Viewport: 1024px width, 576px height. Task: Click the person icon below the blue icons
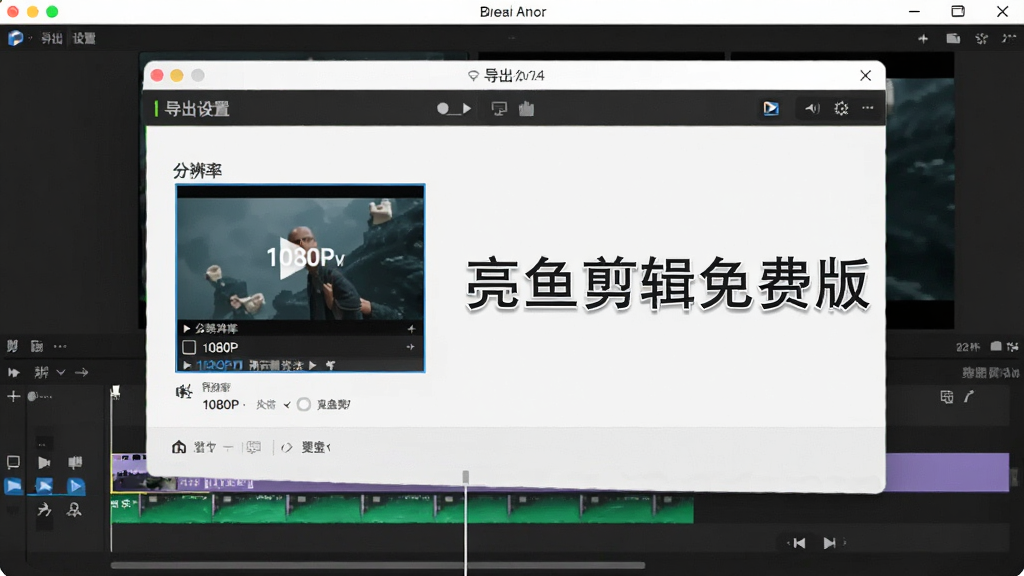(74, 509)
